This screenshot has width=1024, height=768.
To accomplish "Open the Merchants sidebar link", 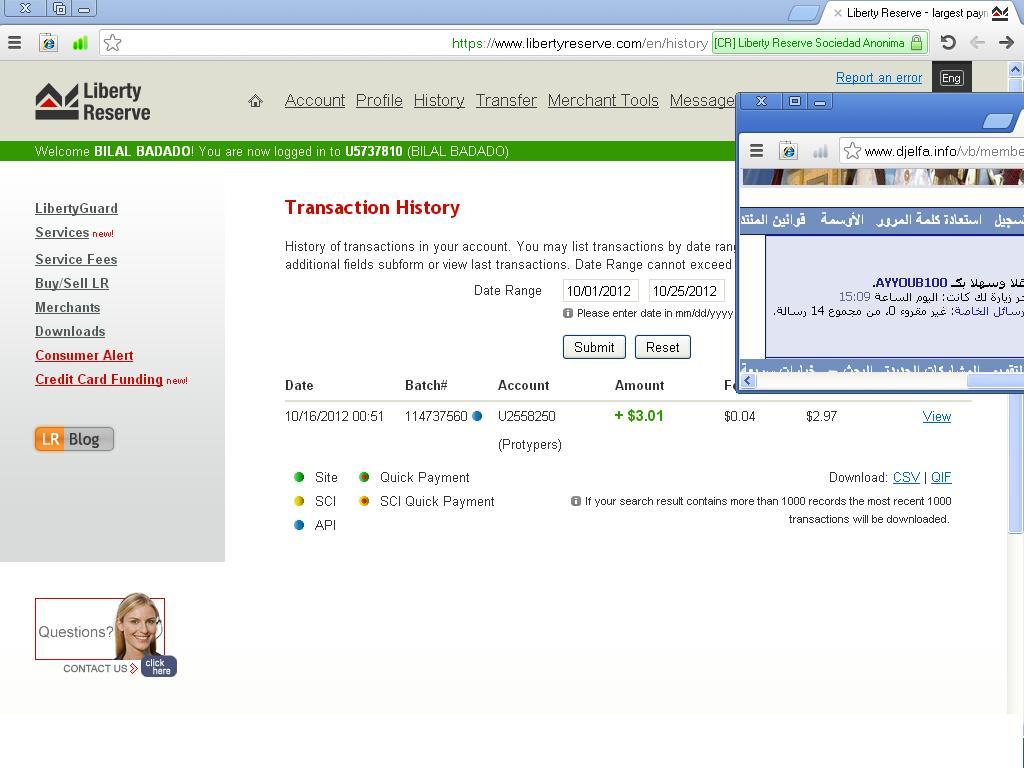I will (x=68, y=308).
